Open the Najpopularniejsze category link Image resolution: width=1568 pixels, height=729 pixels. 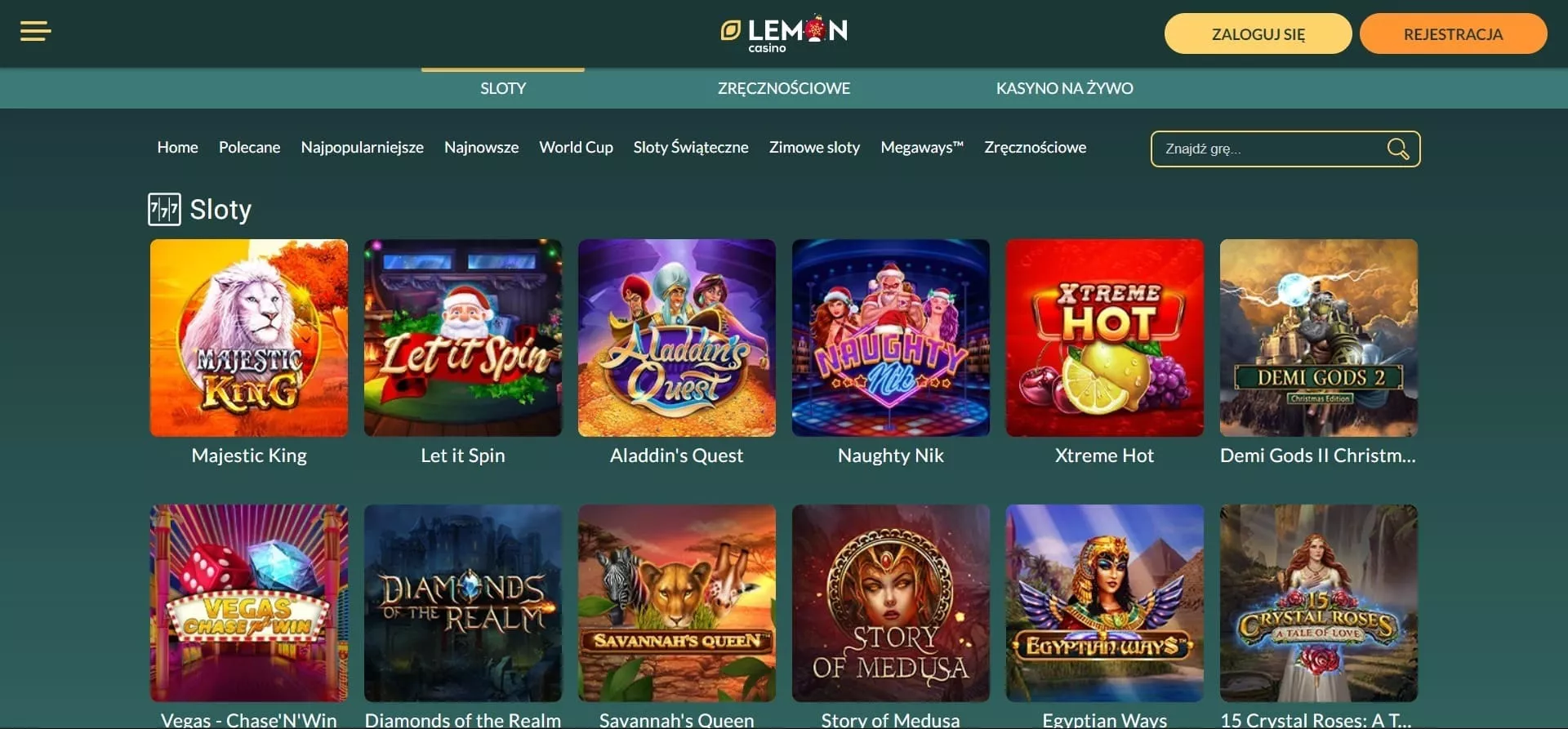click(x=362, y=148)
